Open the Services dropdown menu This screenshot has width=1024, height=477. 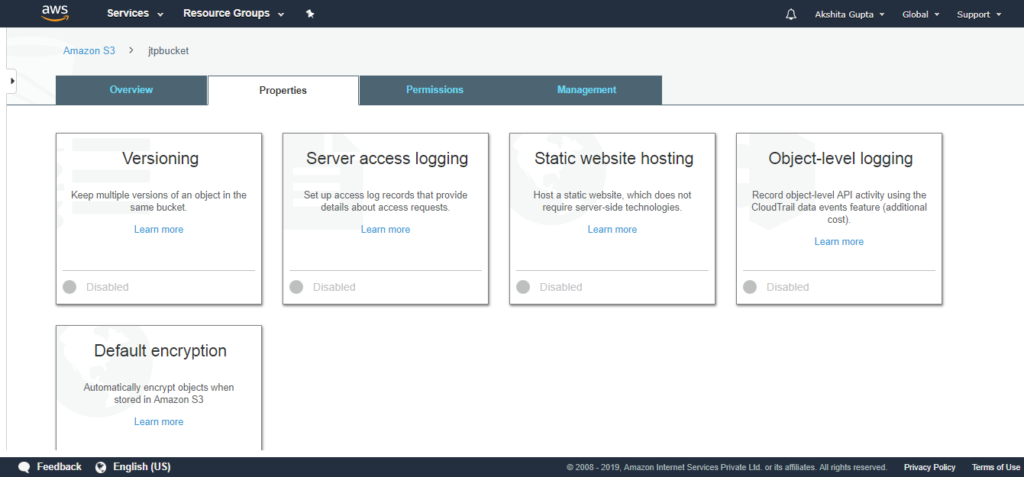pyautogui.click(x=135, y=14)
